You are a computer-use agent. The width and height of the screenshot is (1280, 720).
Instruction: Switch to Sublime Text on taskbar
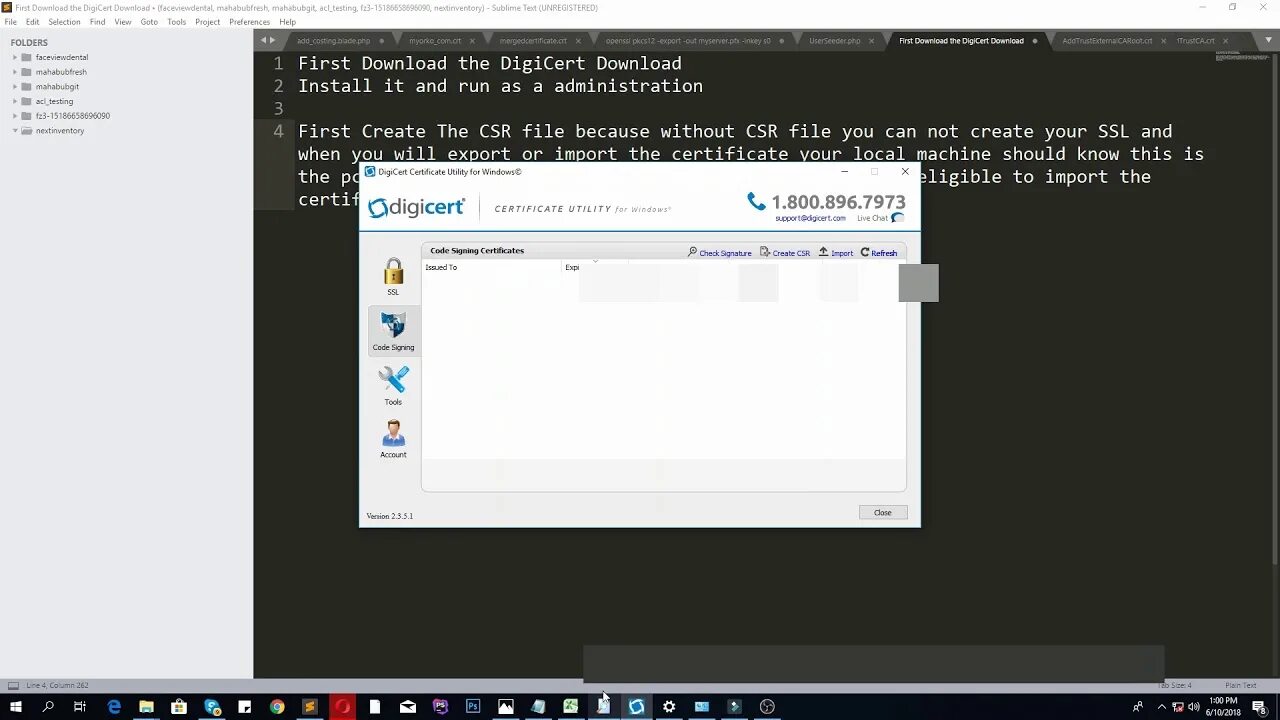[x=309, y=706]
